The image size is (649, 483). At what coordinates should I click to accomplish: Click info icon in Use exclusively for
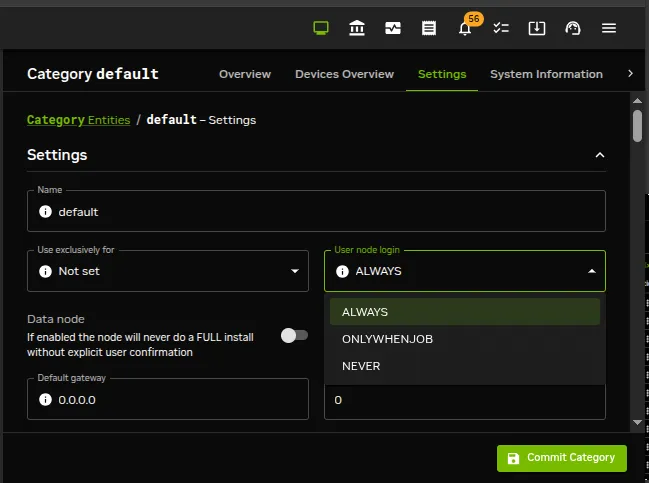(45, 271)
